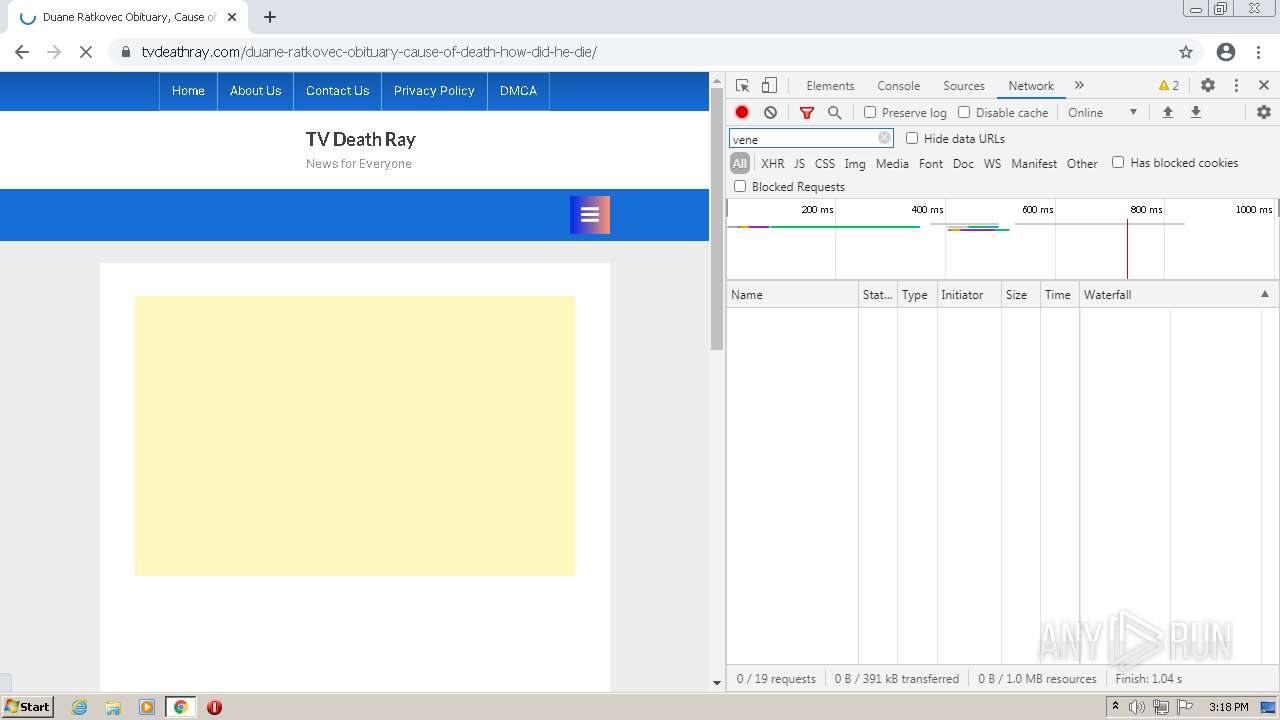View site security lock information
The height and width of the screenshot is (720, 1280).
point(125,52)
